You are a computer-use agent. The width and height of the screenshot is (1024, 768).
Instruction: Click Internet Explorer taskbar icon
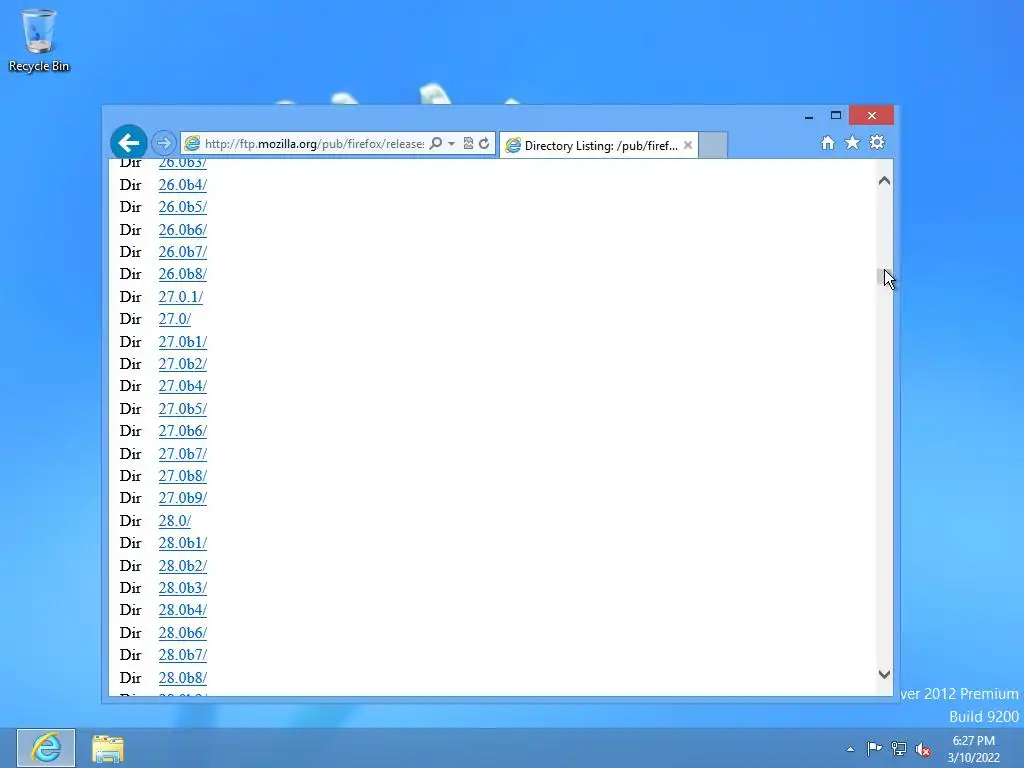(x=46, y=748)
